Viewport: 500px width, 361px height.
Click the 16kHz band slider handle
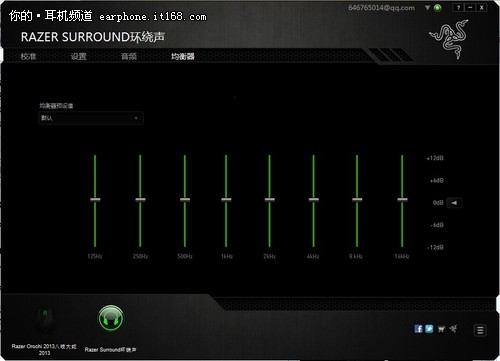point(402,200)
